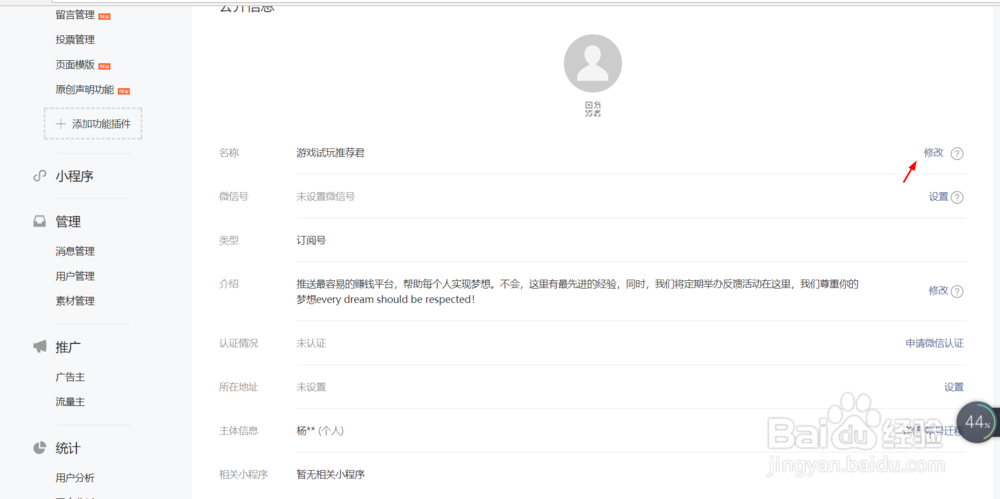Open the QR code icon under avatar
This screenshot has width=1000, height=499.
tap(592, 109)
